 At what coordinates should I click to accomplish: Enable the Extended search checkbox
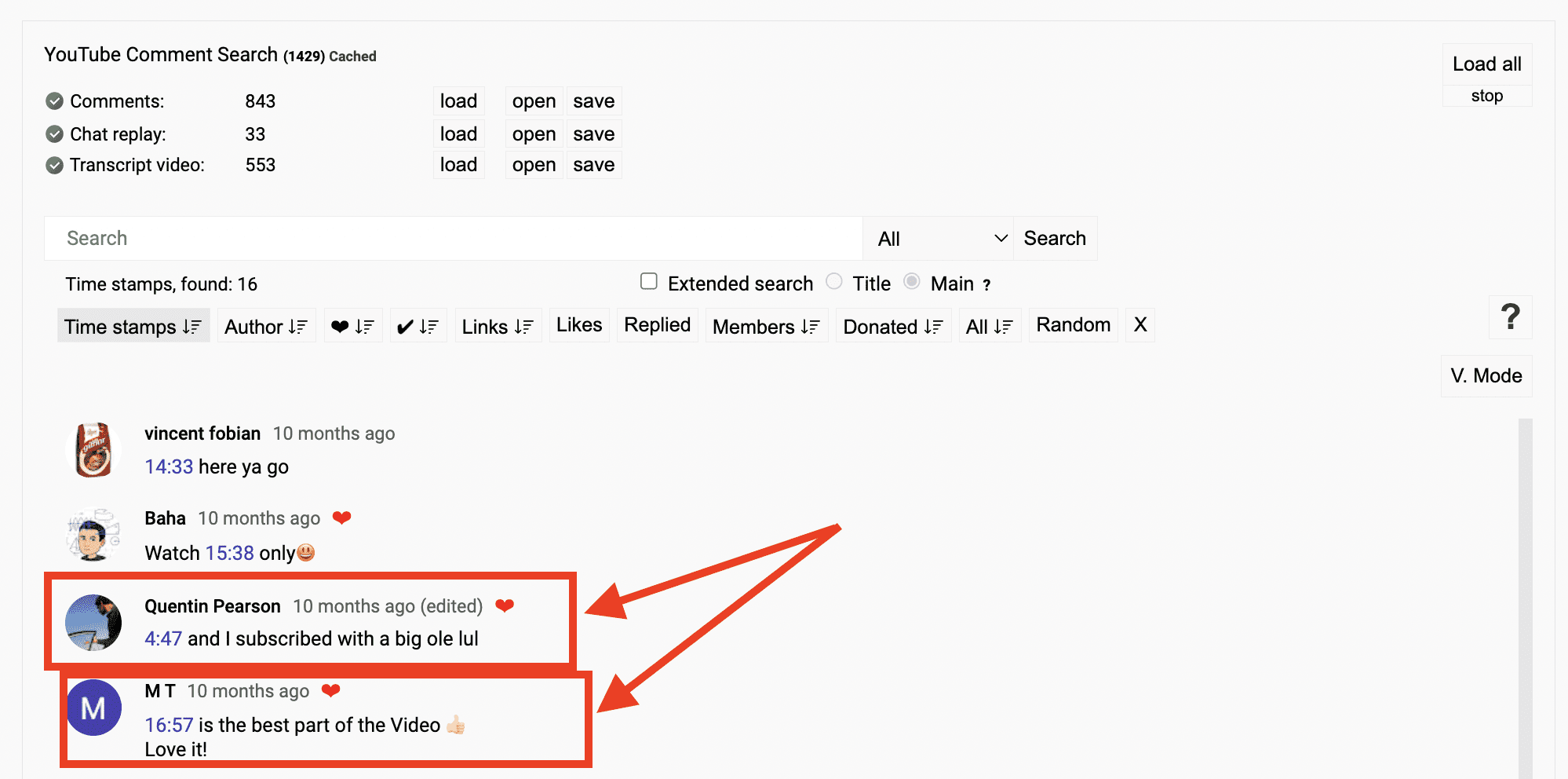[x=649, y=281]
